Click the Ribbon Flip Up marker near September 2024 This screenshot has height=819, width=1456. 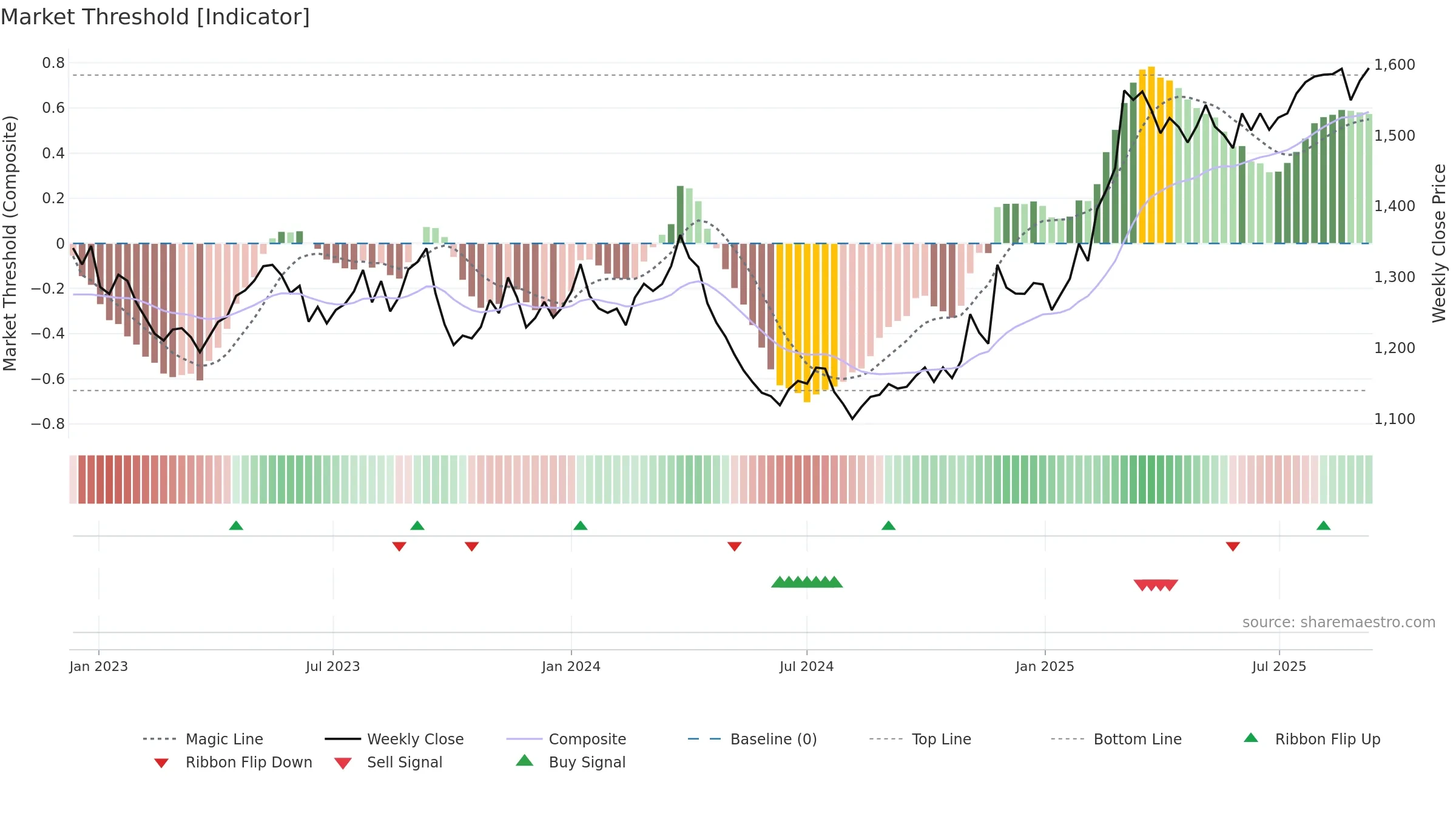tap(889, 525)
